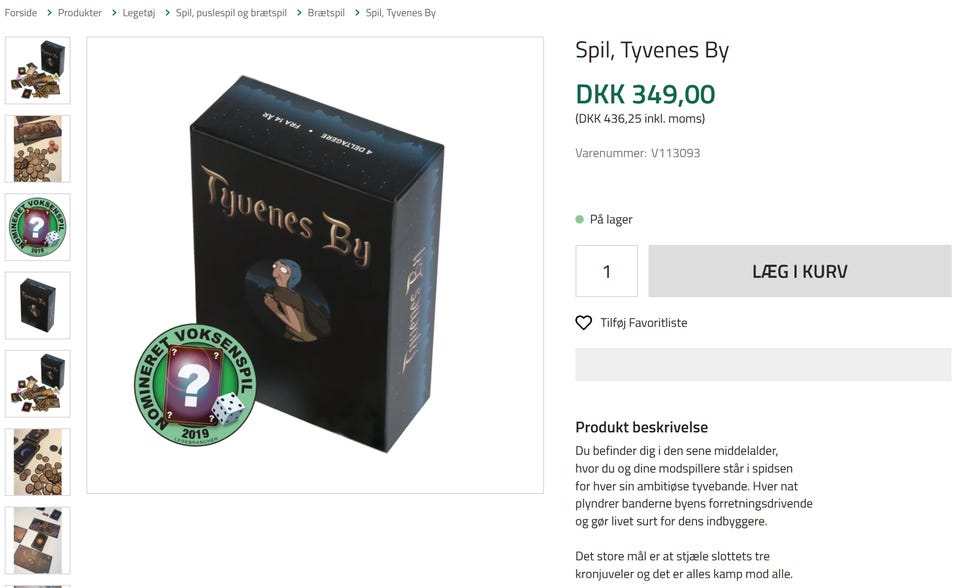Viewport: 960px width, 588px height.
Task: Click the Tilføj Favoritliste link
Action: point(643,323)
